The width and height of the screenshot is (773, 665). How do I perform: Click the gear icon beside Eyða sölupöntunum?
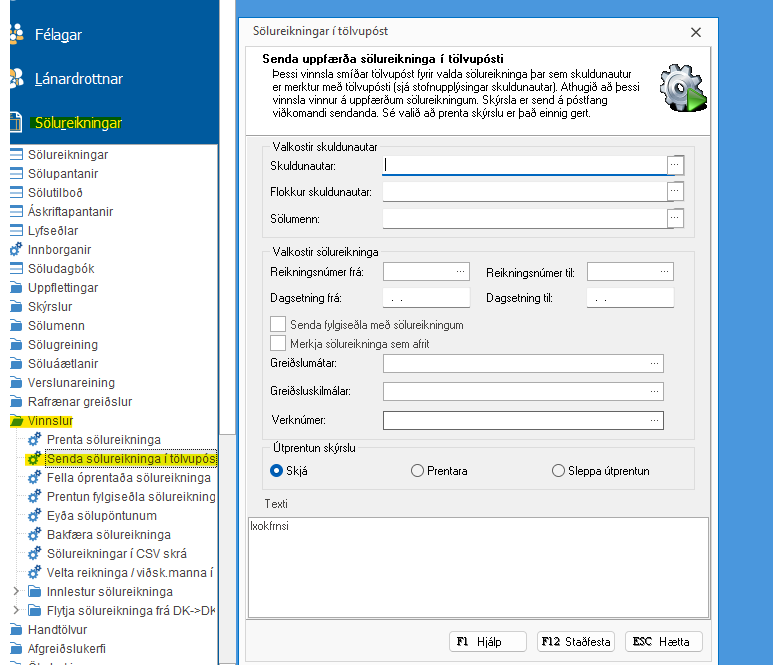point(34,516)
